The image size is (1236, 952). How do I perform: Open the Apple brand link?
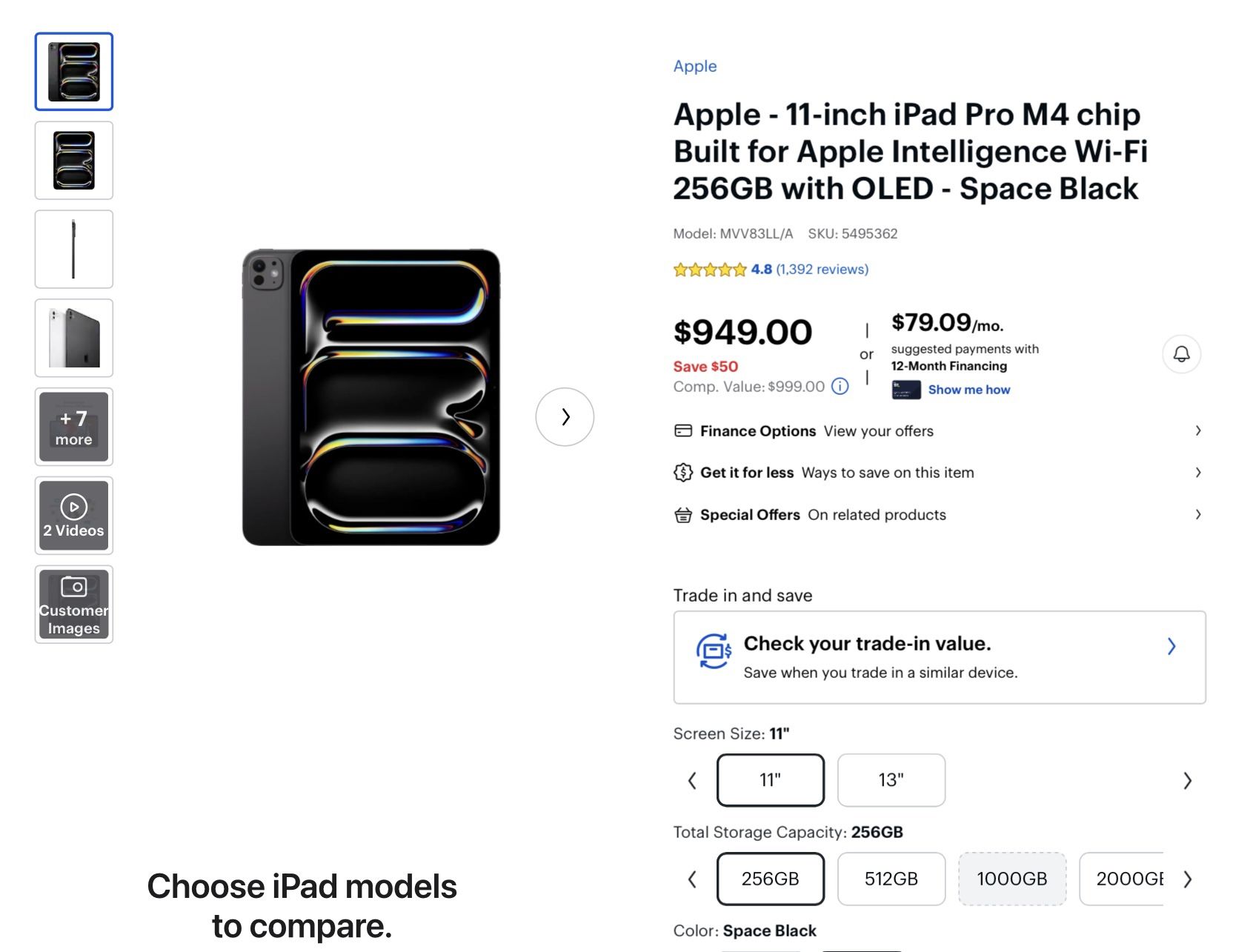(x=694, y=66)
